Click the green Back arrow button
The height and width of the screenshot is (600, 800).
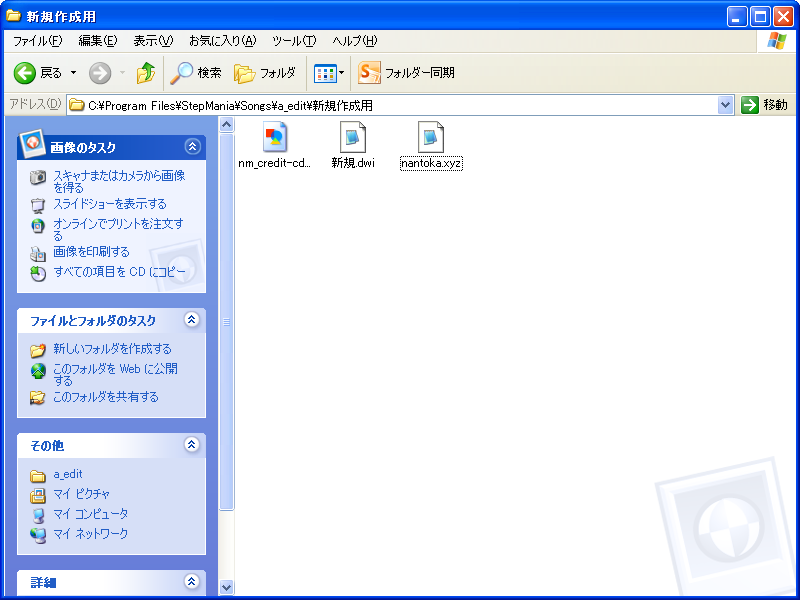pyautogui.click(x=24, y=73)
